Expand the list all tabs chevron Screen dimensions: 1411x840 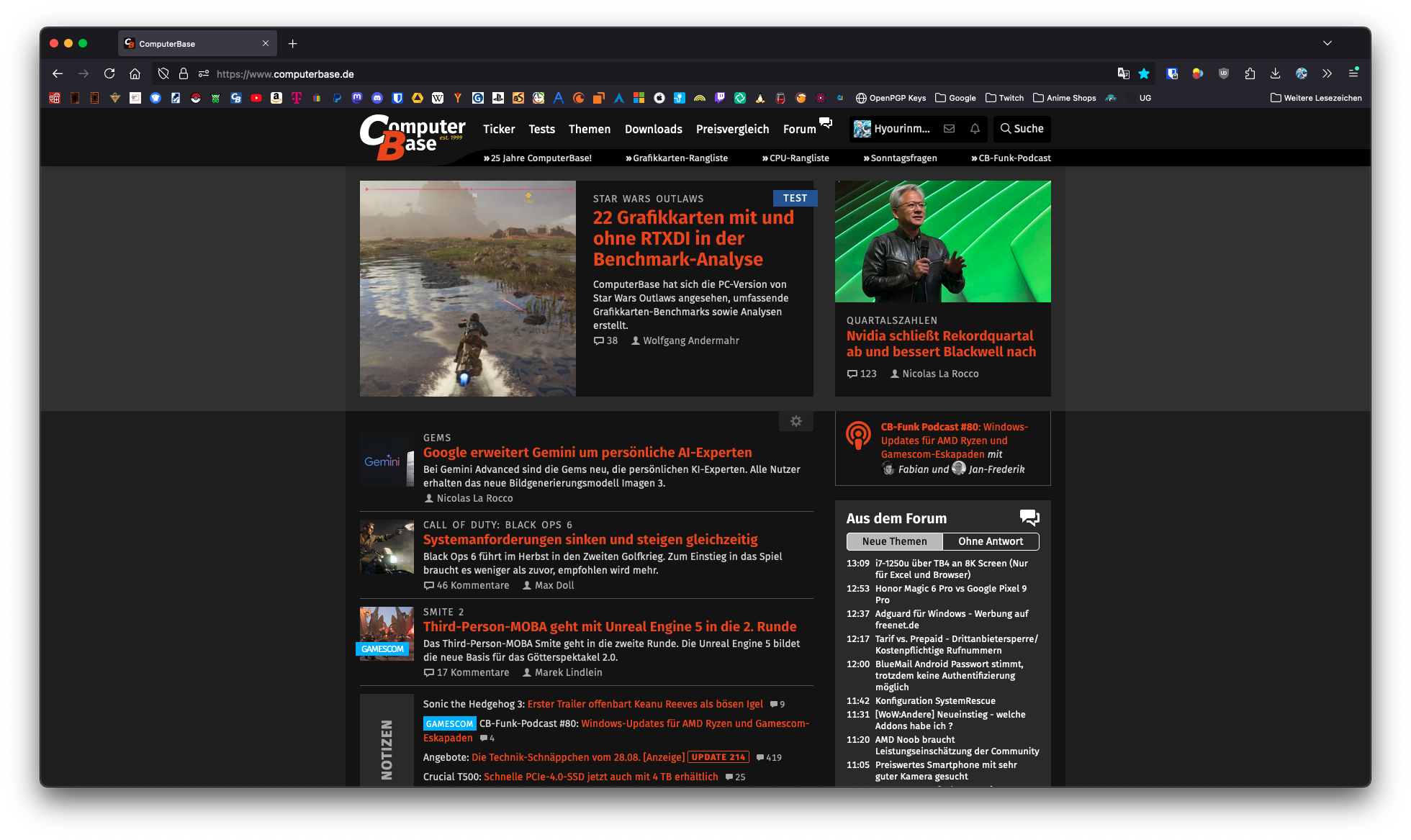tap(1327, 43)
